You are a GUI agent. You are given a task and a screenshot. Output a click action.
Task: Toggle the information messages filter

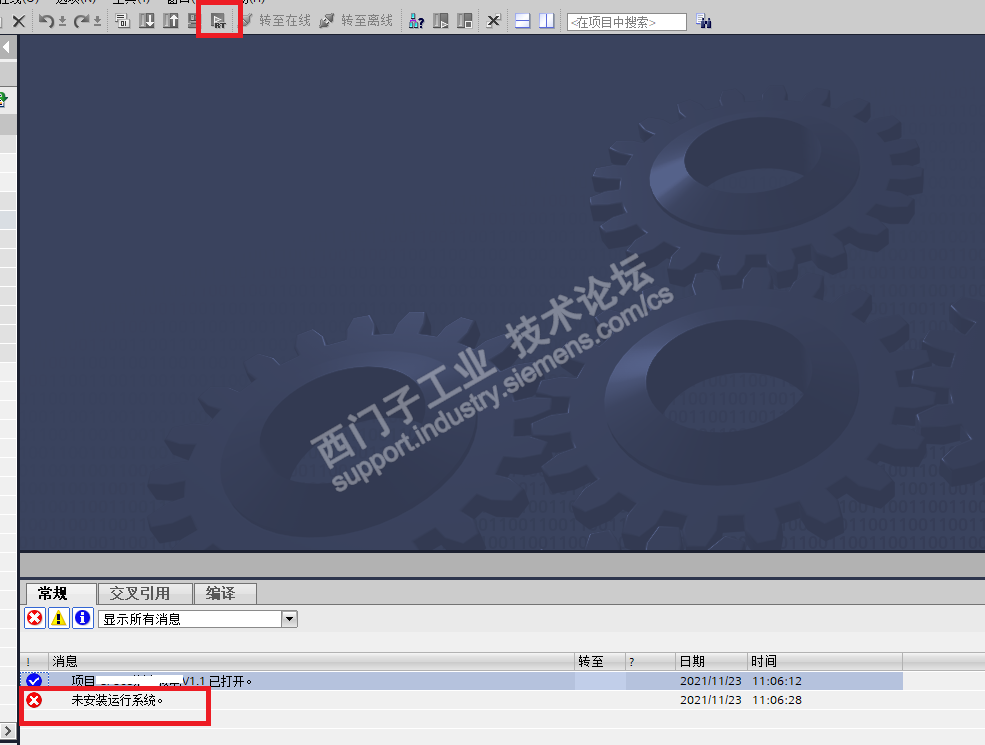coord(82,618)
